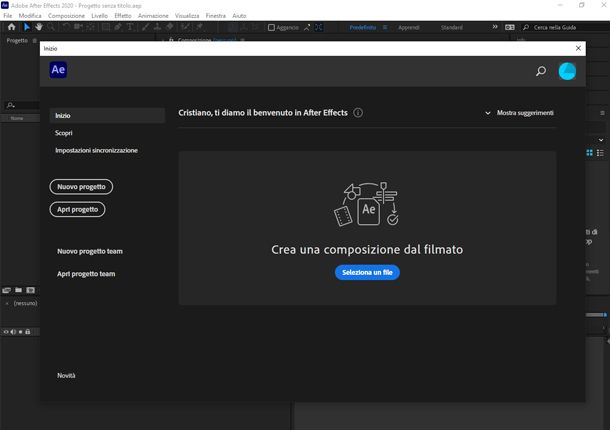
Task: Click the Seleziona un file button
Action: point(367,272)
